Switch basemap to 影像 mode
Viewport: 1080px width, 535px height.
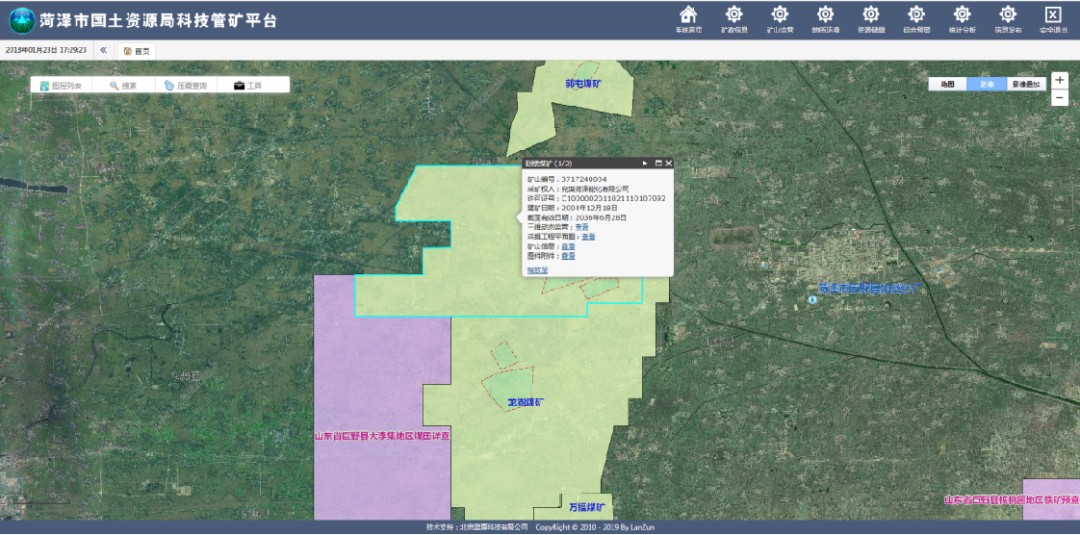(x=987, y=84)
